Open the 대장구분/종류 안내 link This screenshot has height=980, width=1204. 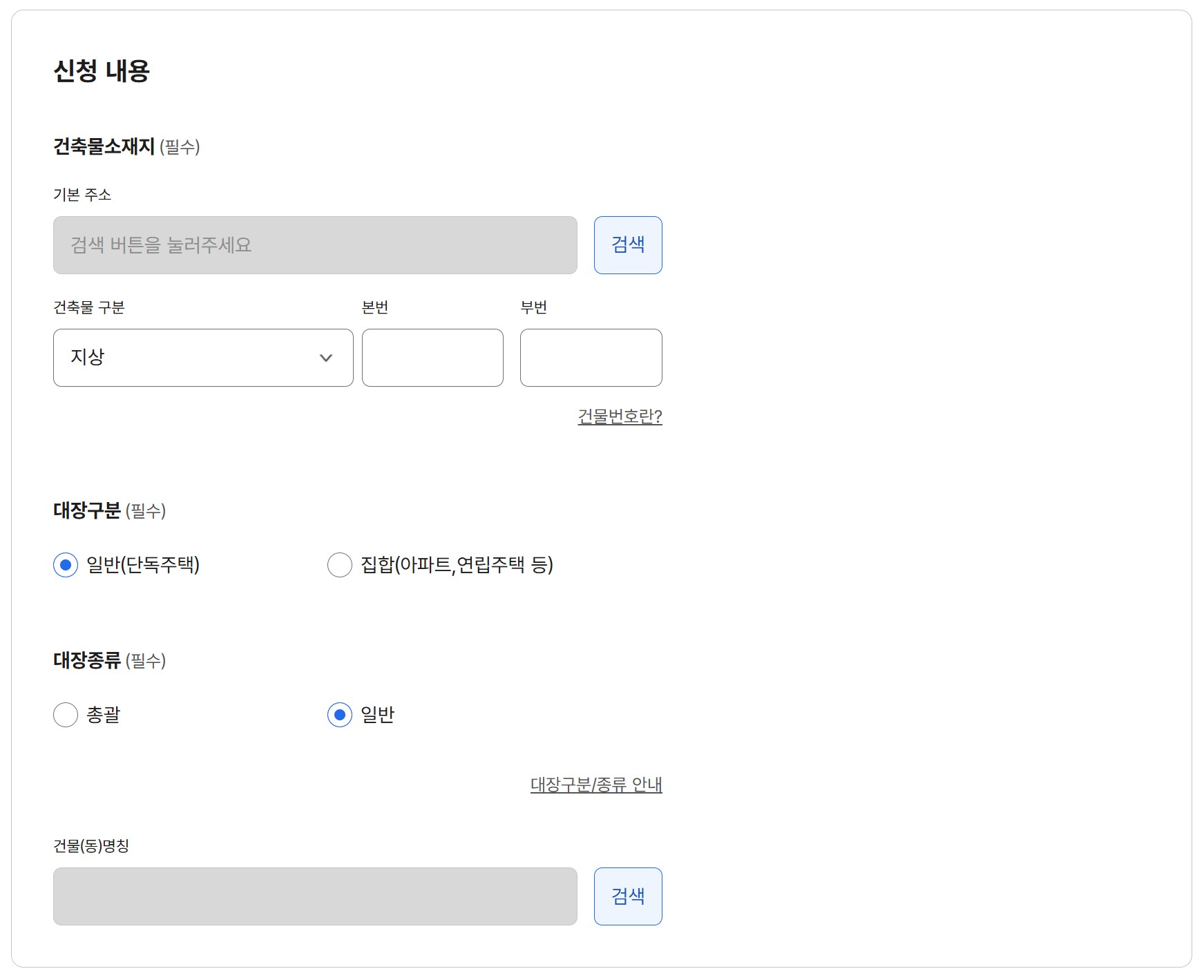(x=596, y=785)
